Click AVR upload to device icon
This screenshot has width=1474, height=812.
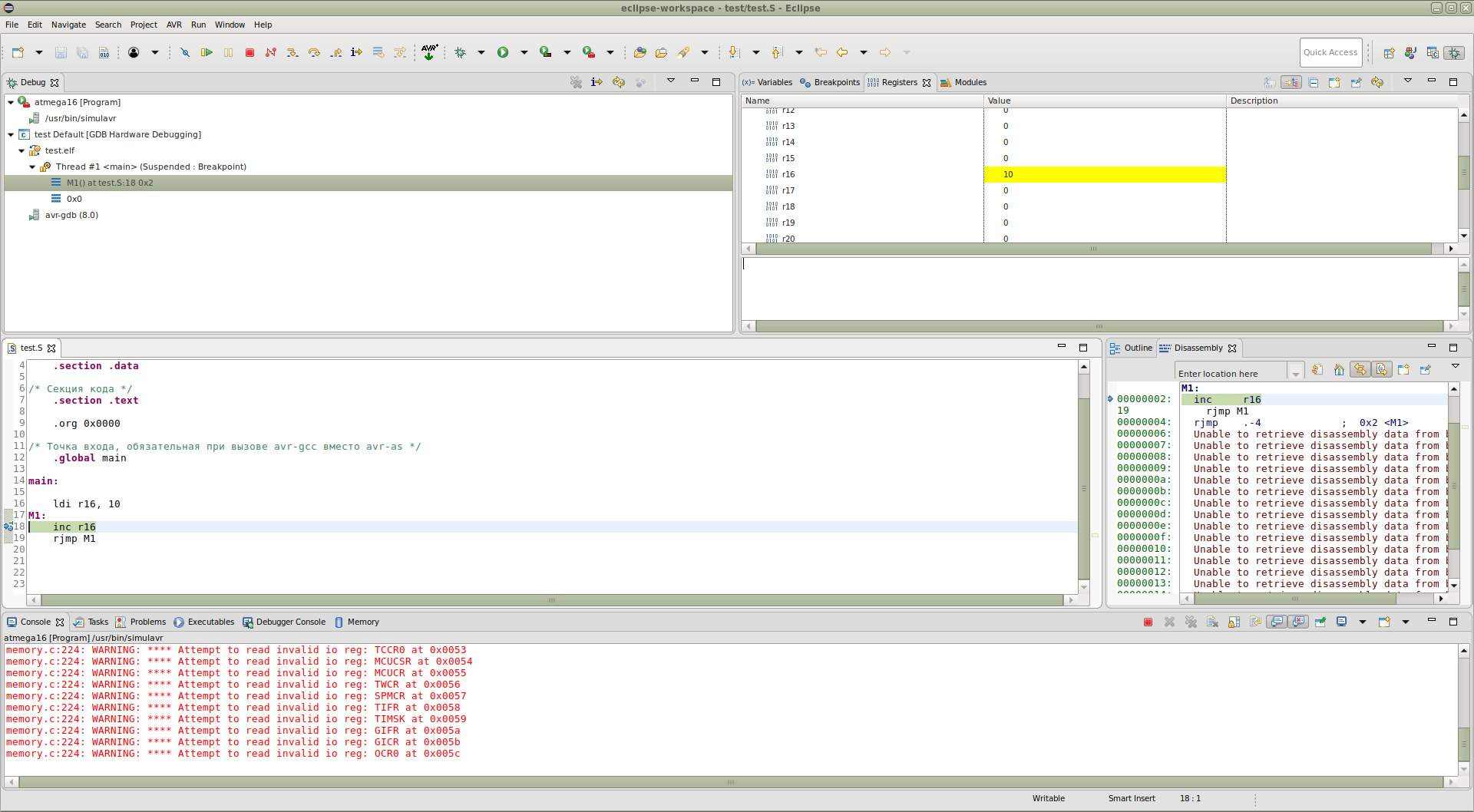tap(429, 52)
